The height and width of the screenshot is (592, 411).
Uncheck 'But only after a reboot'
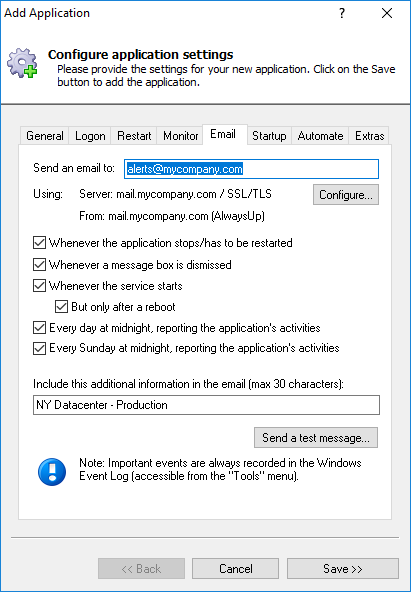click(x=61, y=307)
